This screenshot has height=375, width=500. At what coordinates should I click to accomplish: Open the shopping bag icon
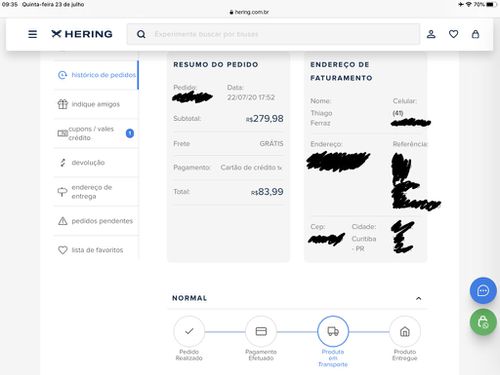475,34
